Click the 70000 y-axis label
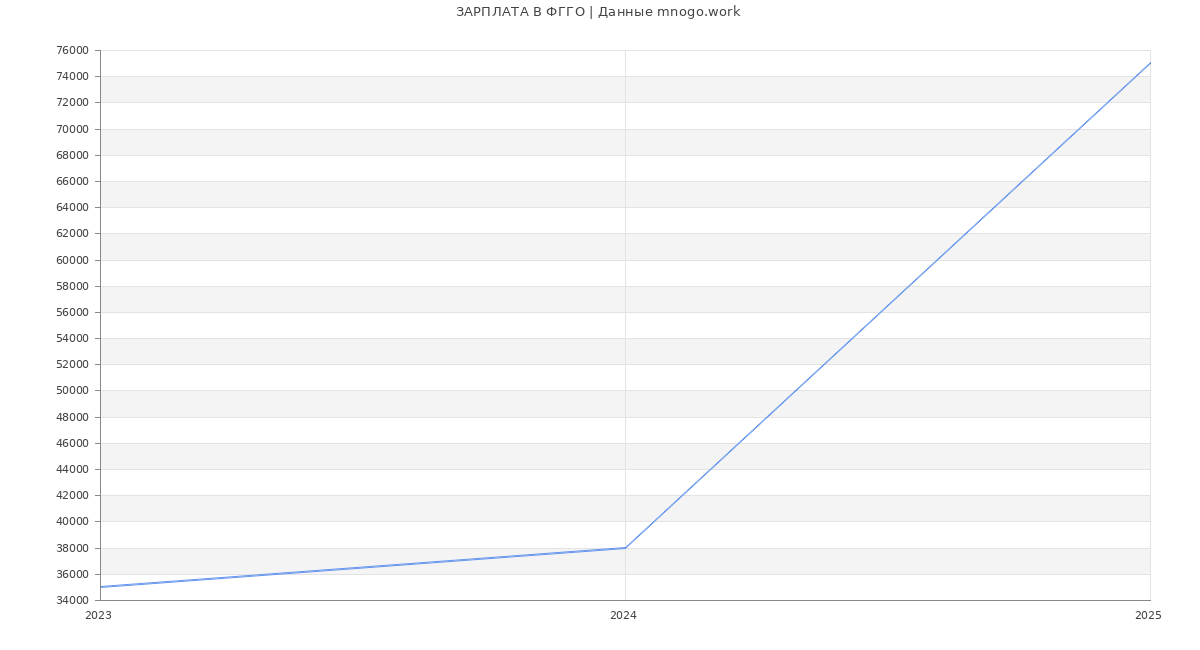This screenshot has height=650, width=1200. (72, 129)
